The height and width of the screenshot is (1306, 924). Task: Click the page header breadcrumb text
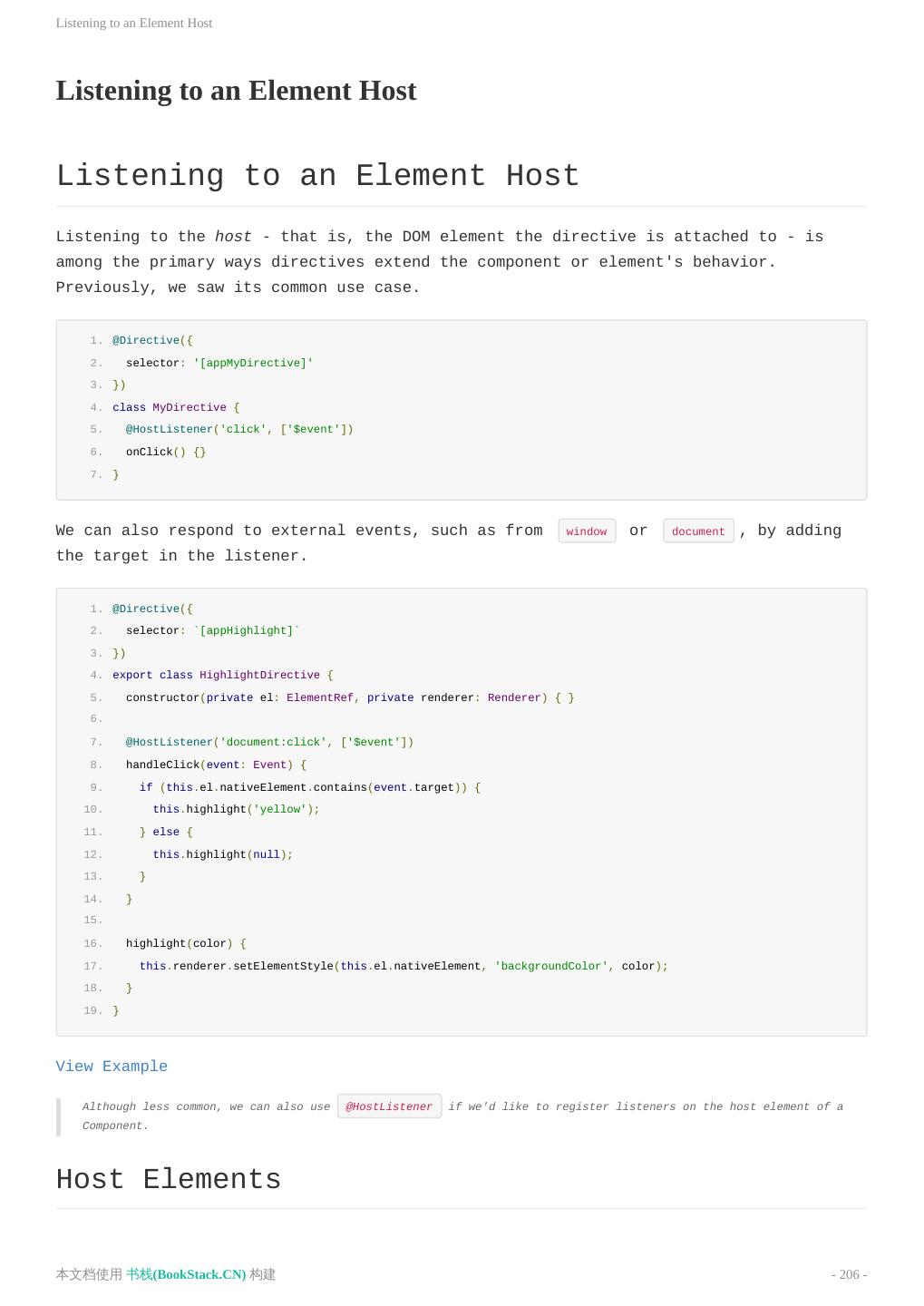[x=134, y=23]
